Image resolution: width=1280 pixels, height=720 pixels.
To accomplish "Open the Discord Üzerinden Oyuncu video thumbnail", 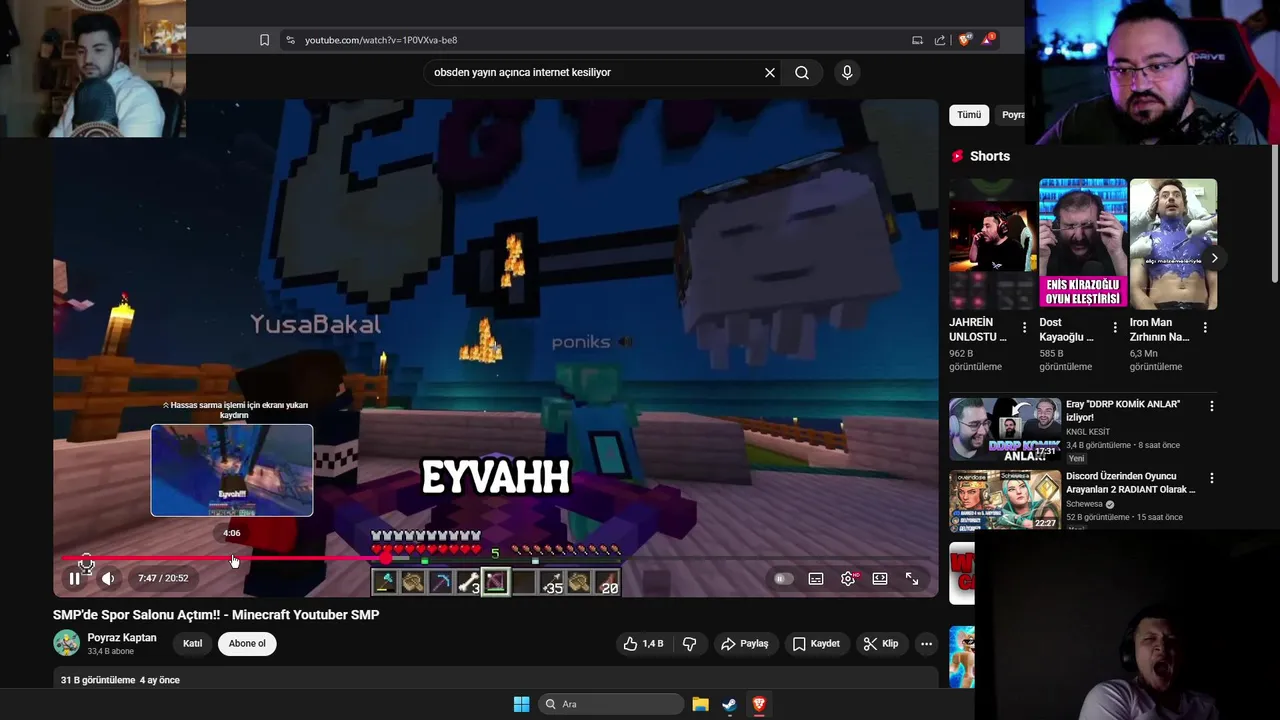I will point(1005,500).
